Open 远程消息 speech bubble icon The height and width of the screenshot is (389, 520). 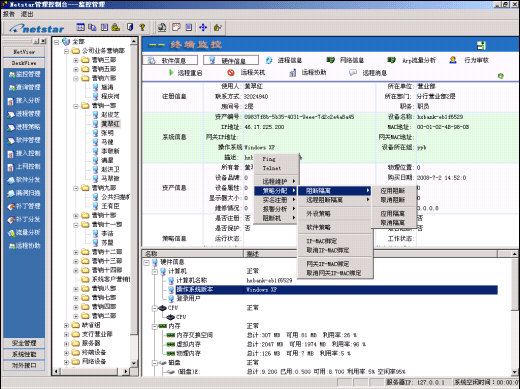tap(353, 72)
